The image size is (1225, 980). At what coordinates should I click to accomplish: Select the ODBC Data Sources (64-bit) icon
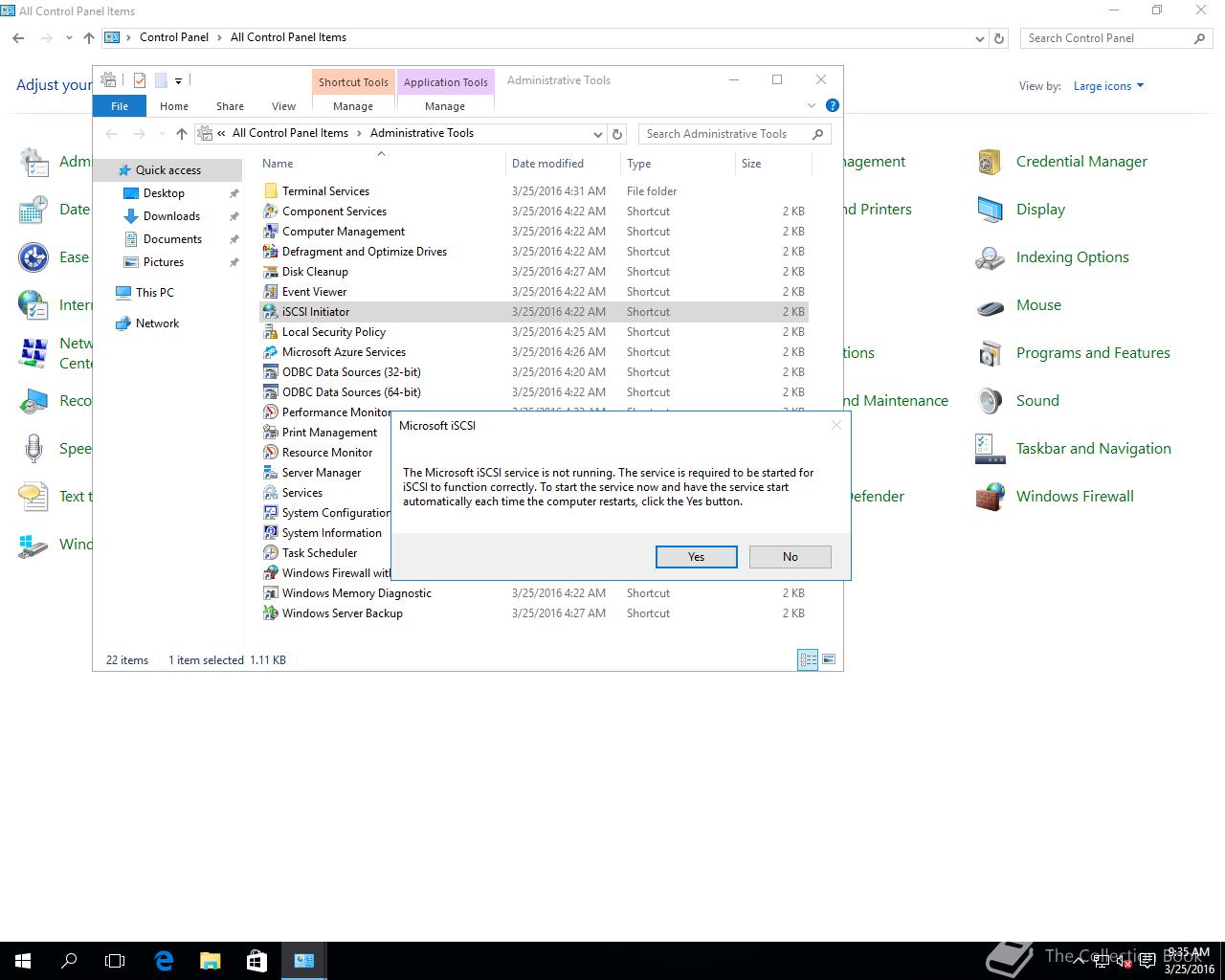pos(271,392)
